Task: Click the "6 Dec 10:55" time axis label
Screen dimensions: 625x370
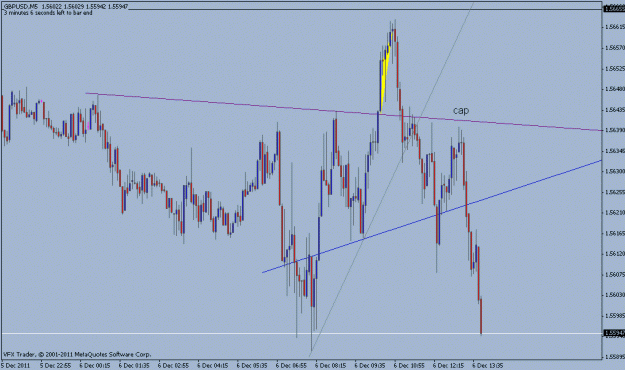Action: point(409,365)
